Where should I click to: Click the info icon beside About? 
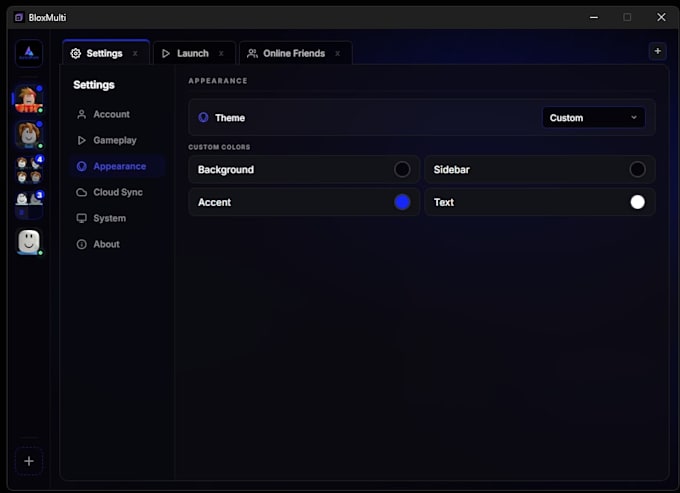click(82, 244)
